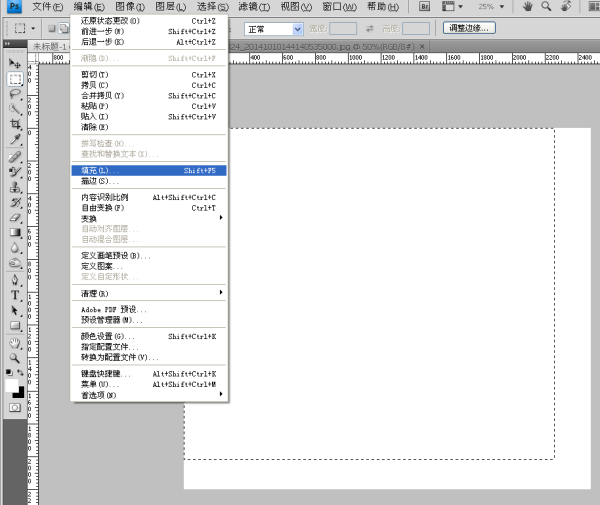Image resolution: width=600 pixels, height=505 pixels.
Task: Open the 正常 style dropdown
Action: 274,29
